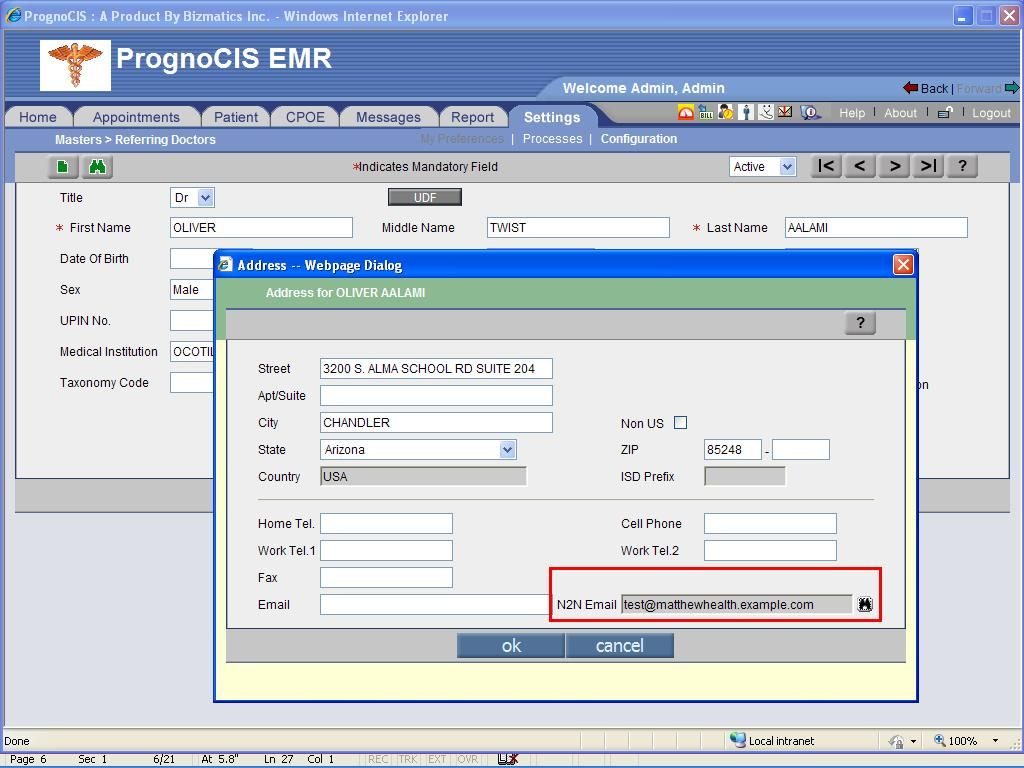Click in the Last Name field

876,227
